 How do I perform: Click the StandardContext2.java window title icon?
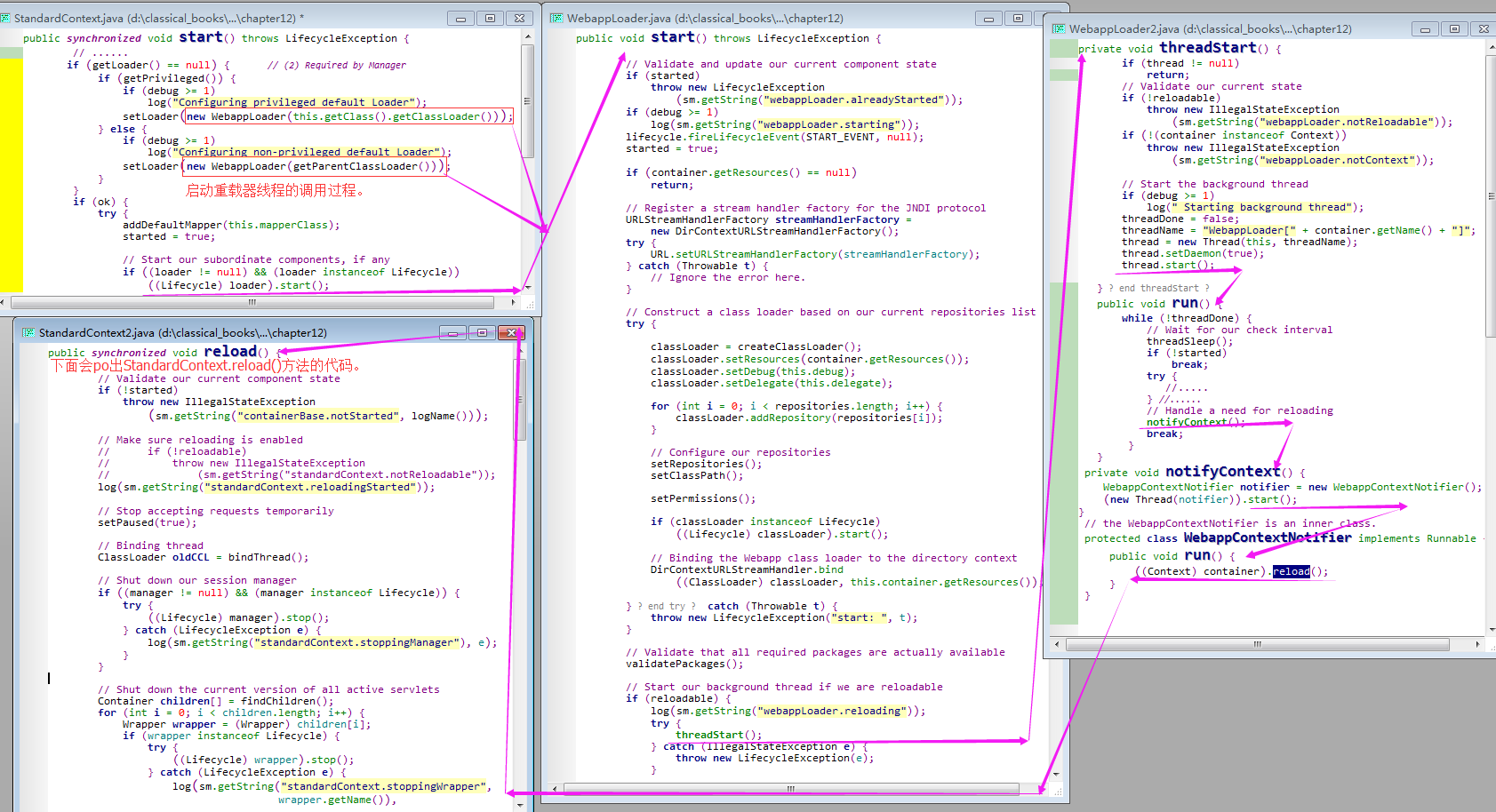[28, 332]
